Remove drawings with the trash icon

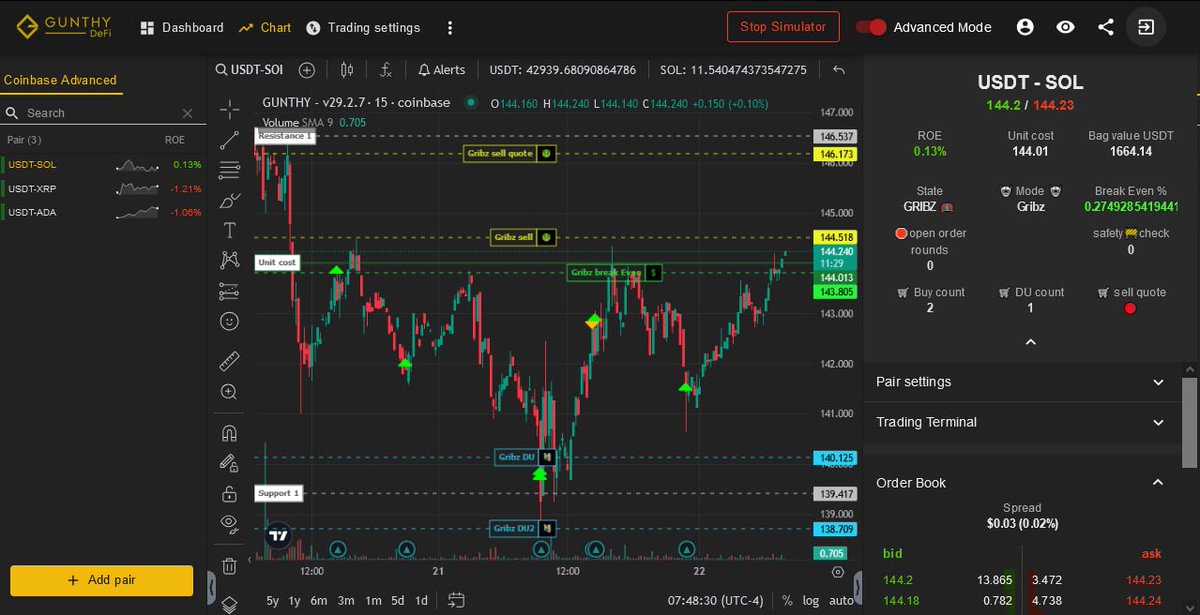(x=229, y=565)
